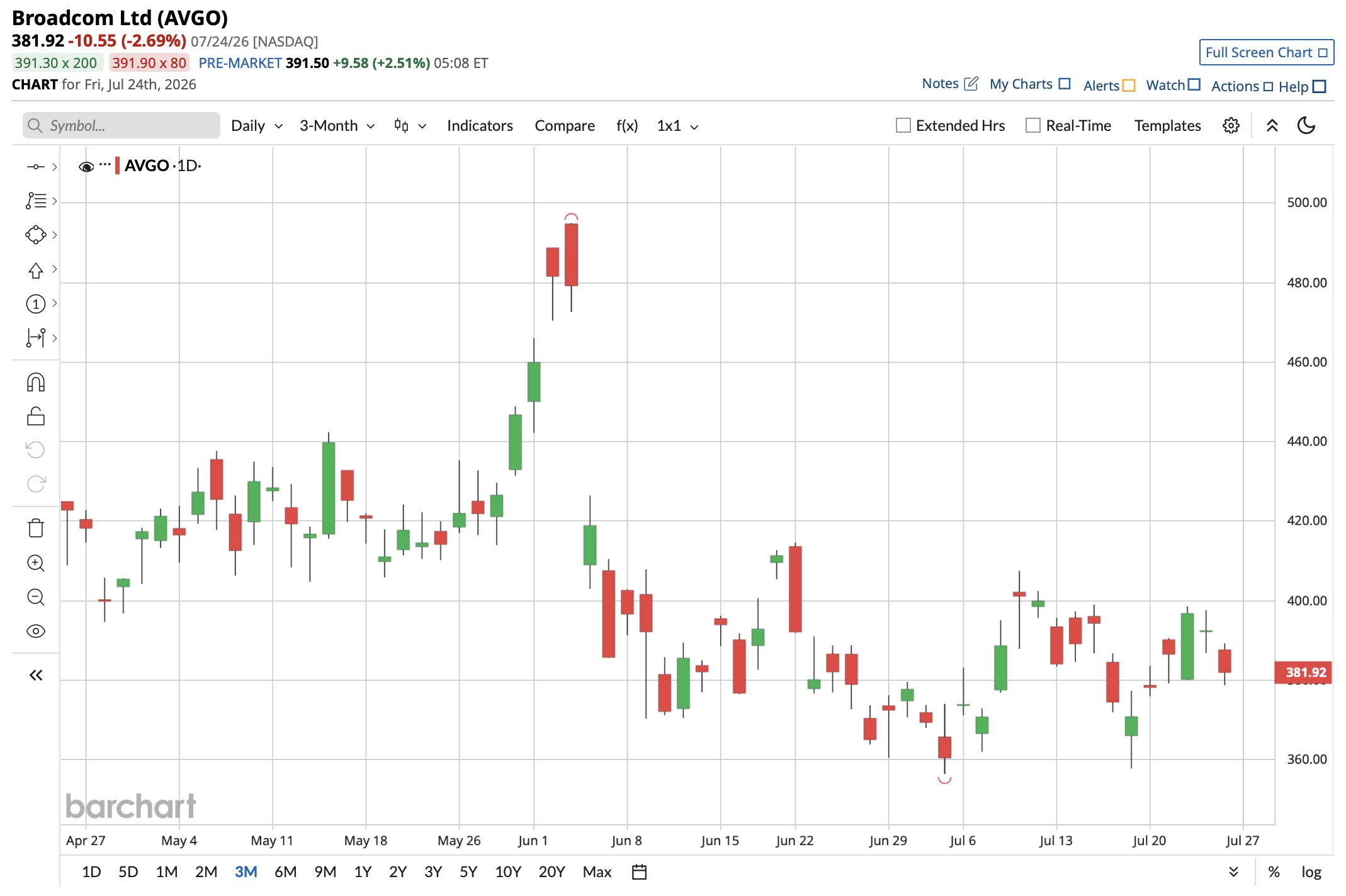The width and height of the screenshot is (1346, 896).
Task: Expand the crosshair tool submenu arrow
Action: (x=55, y=167)
